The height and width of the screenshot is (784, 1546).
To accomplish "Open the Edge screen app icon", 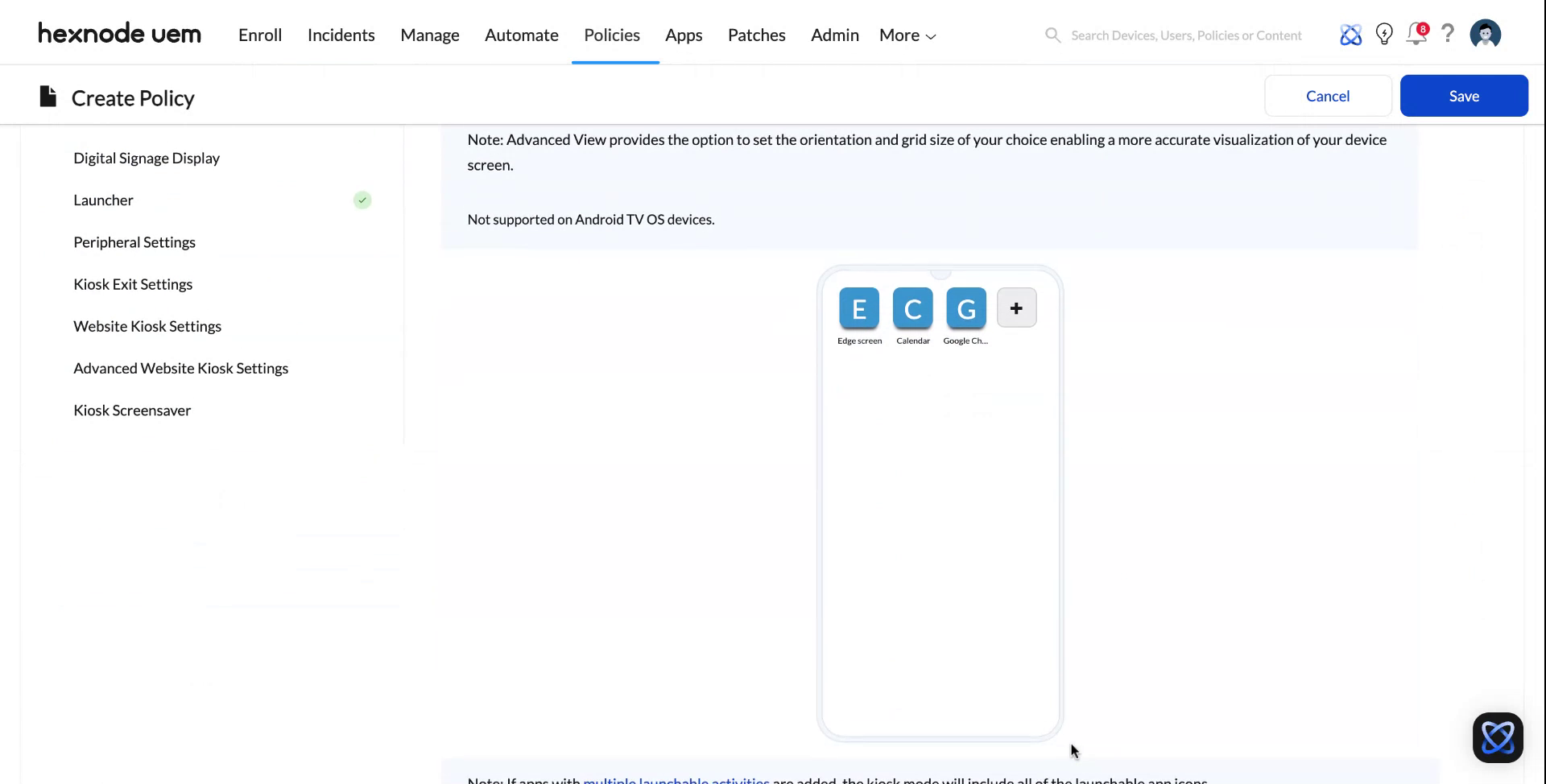I will [859, 307].
